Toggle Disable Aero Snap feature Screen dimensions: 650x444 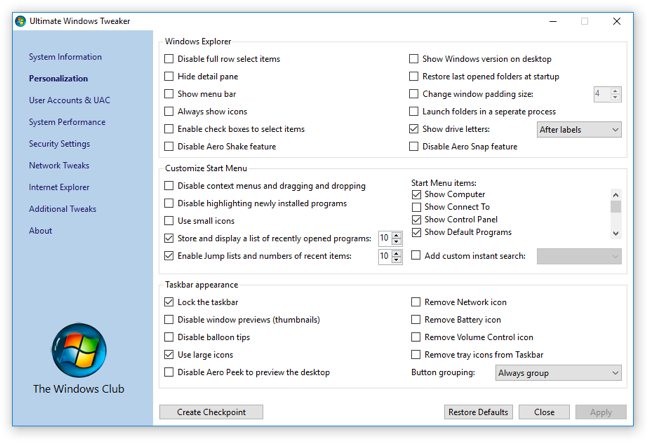414,146
